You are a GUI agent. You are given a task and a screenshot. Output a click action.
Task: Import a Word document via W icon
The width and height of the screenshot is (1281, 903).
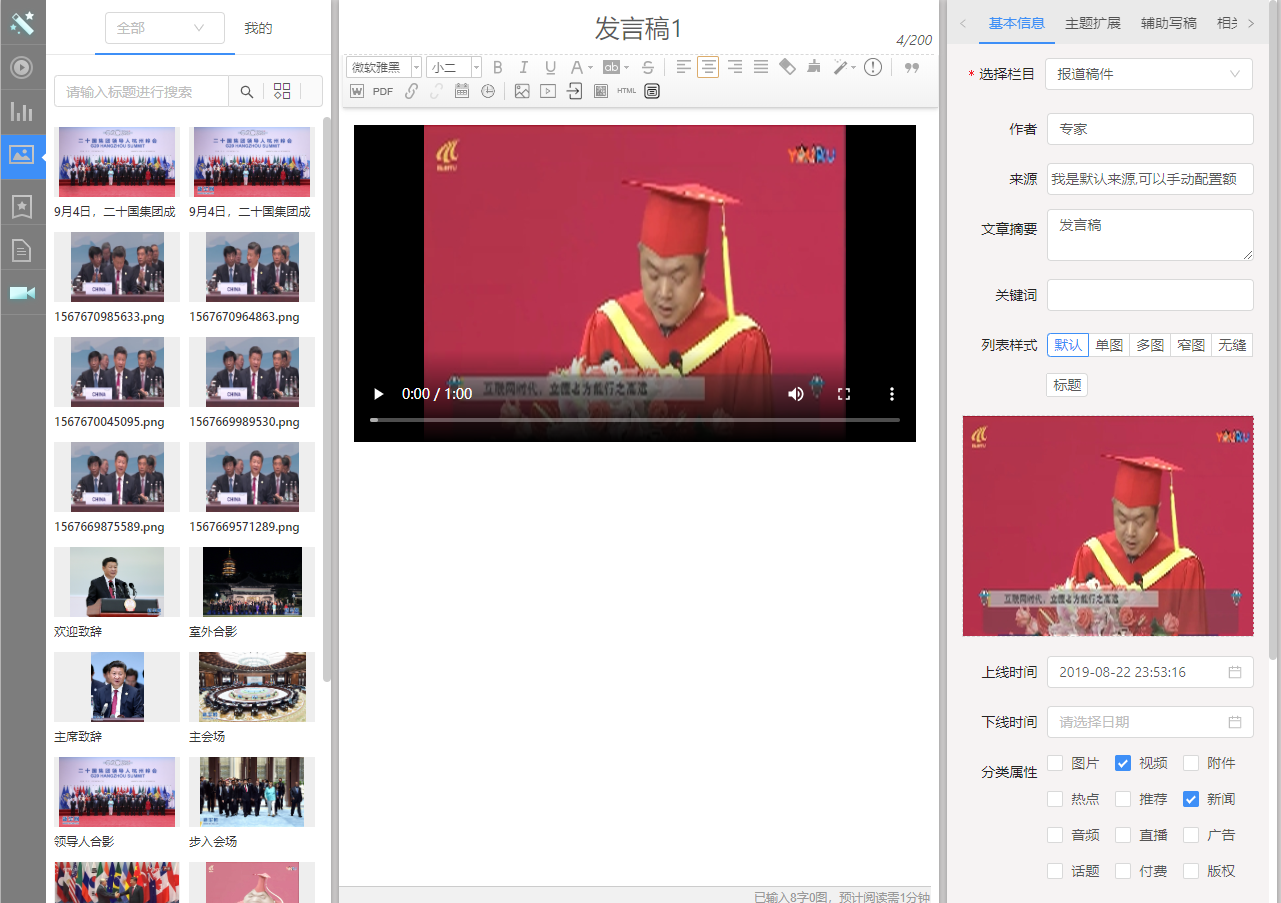(x=356, y=91)
